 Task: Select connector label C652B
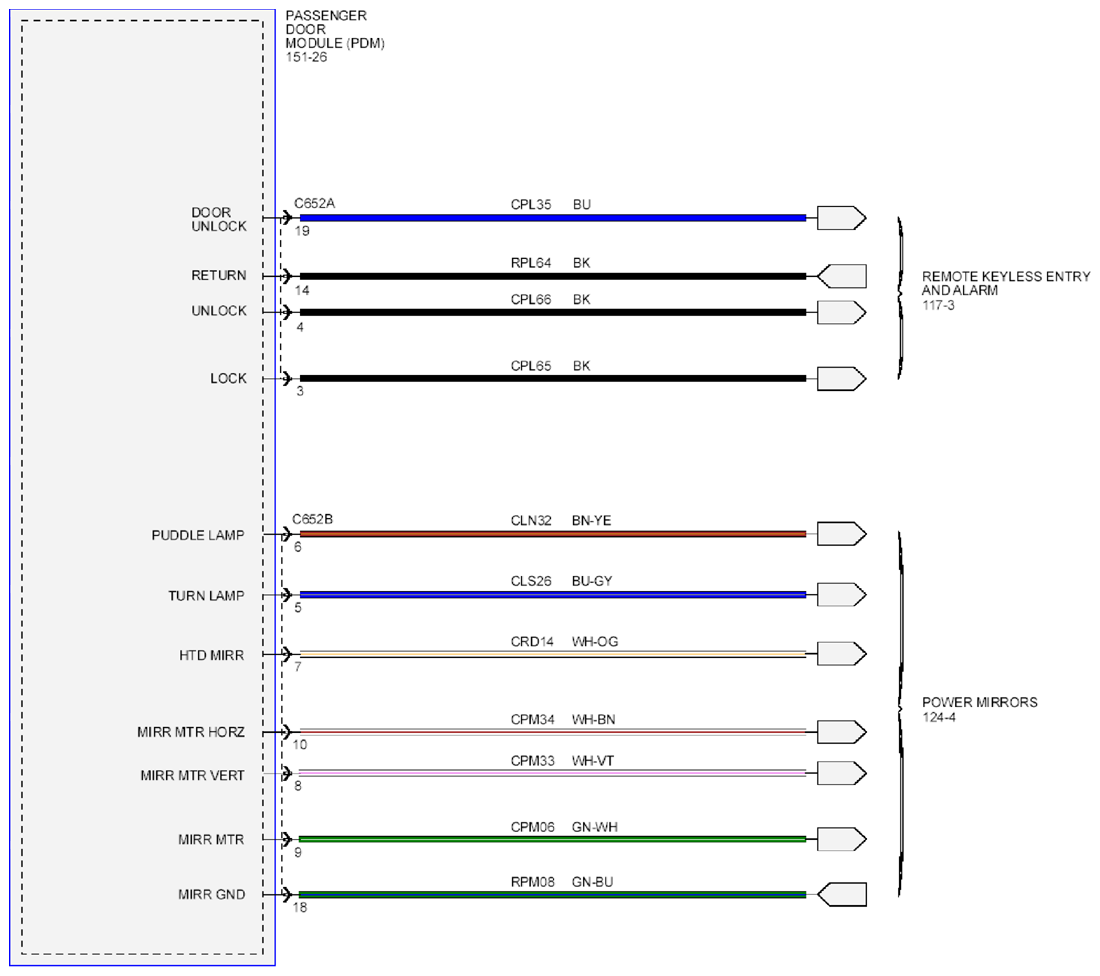tap(312, 519)
